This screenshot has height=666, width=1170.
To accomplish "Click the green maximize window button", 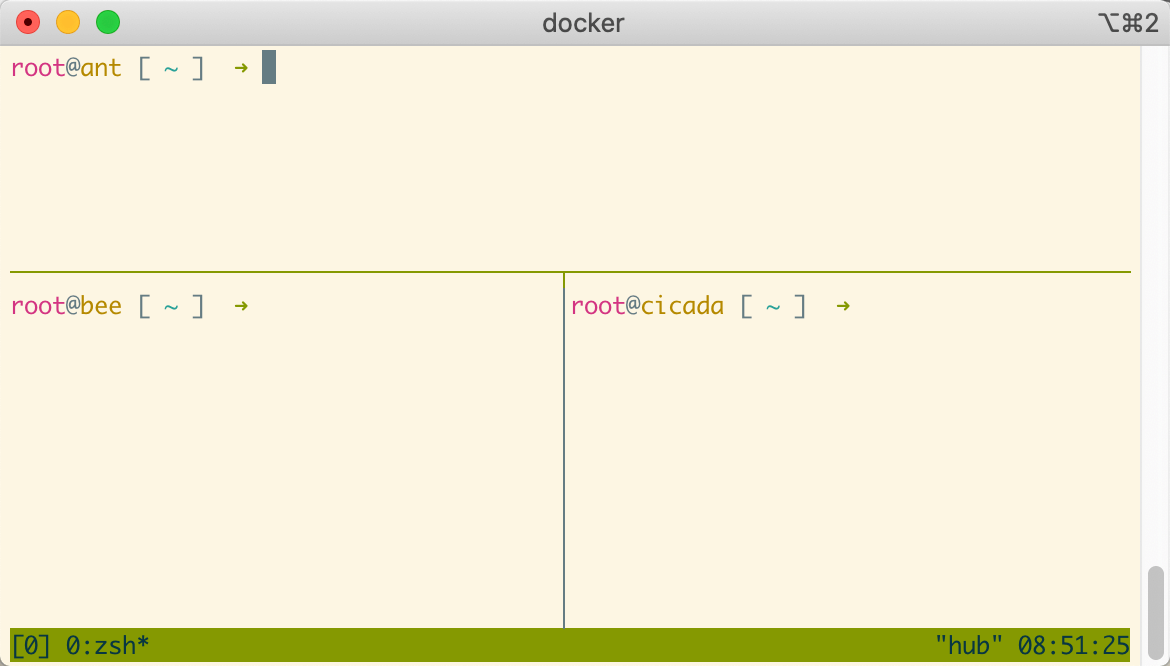I will pos(108,22).
